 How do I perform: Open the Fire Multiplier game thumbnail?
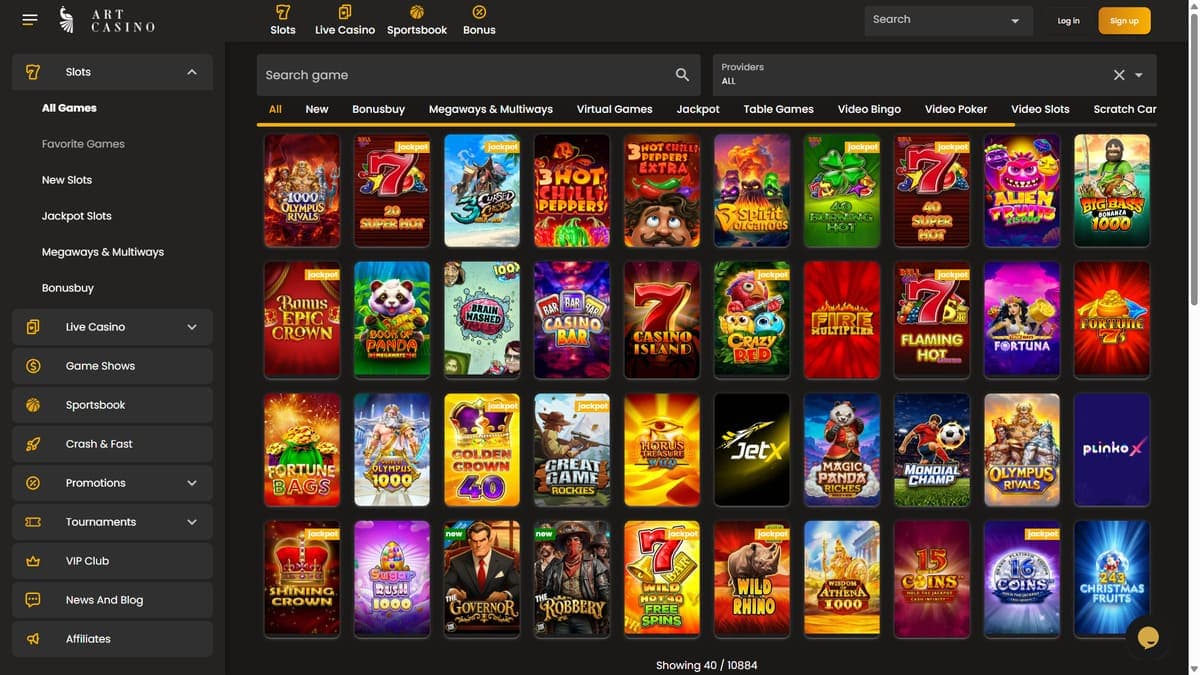coord(842,320)
